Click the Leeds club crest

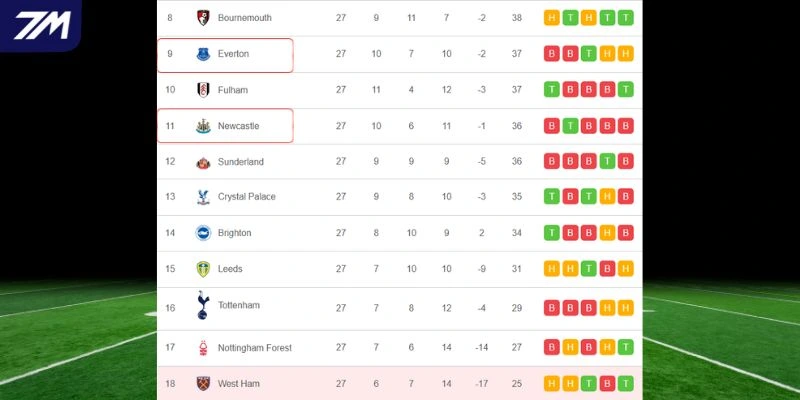click(203, 269)
